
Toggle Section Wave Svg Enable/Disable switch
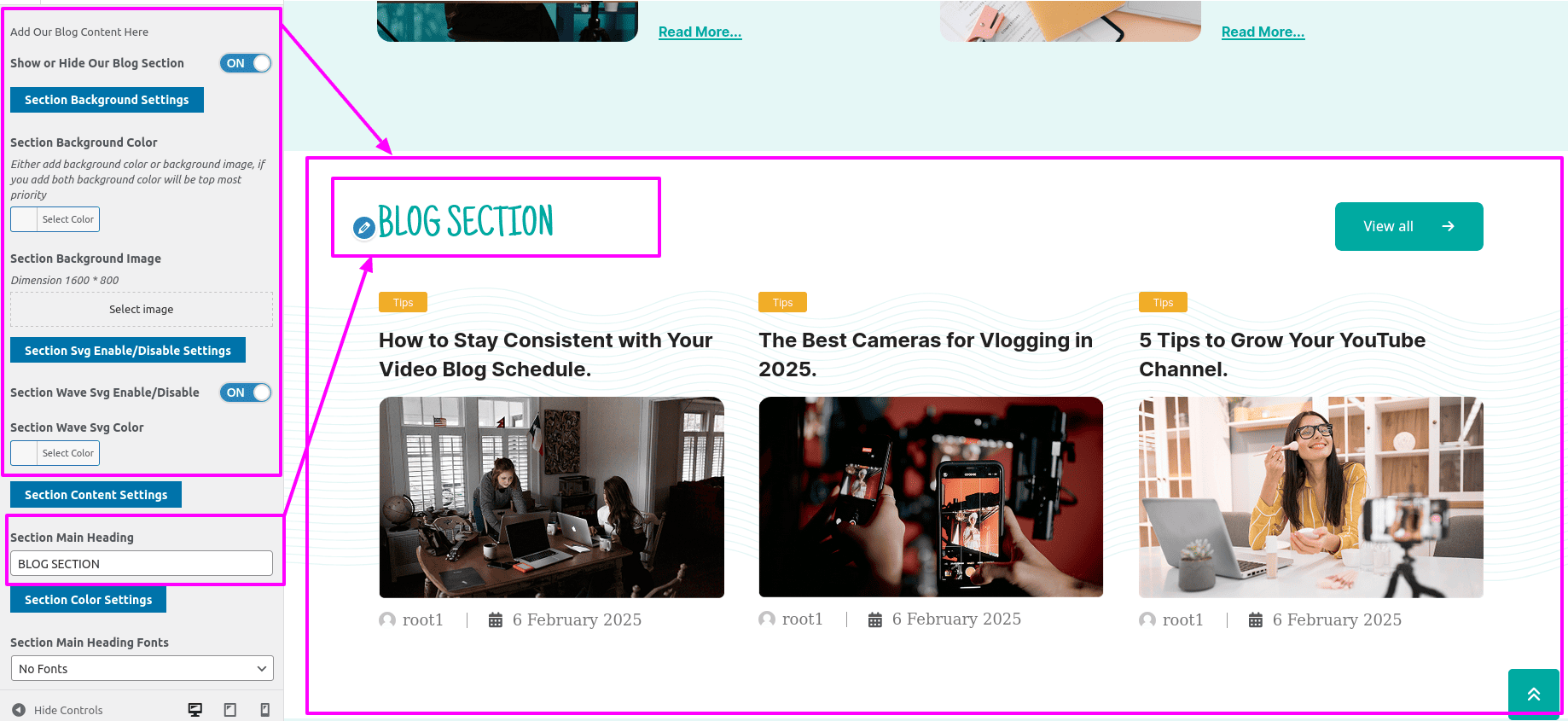pos(246,392)
